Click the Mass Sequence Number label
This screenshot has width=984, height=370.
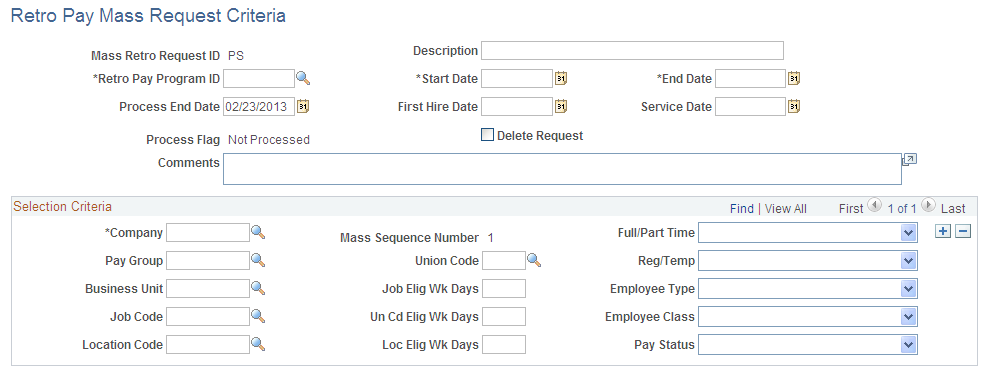(x=409, y=238)
